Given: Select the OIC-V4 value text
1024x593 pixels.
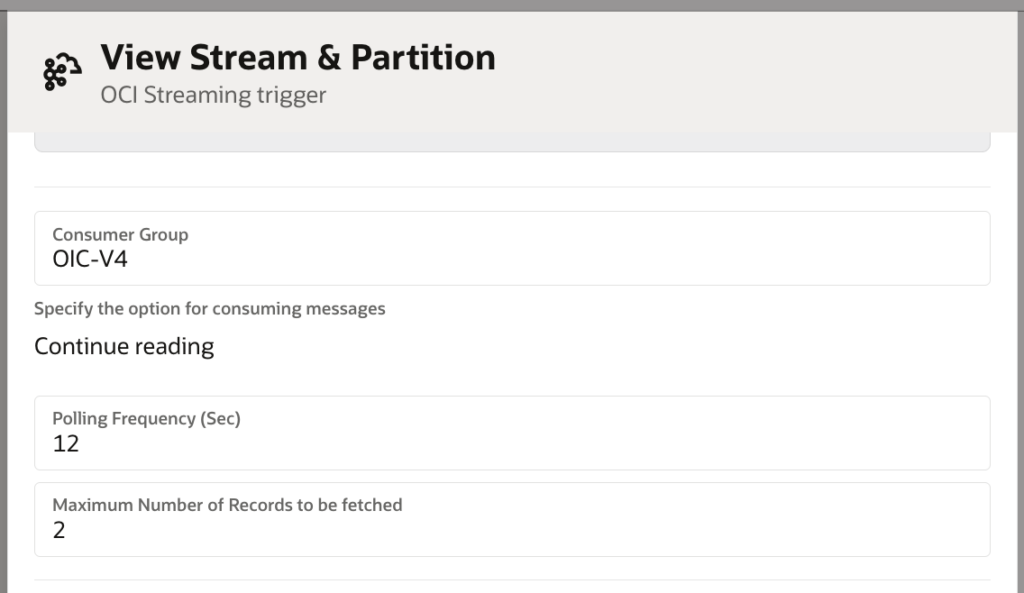Looking at the screenshot, I should [90, 260].
